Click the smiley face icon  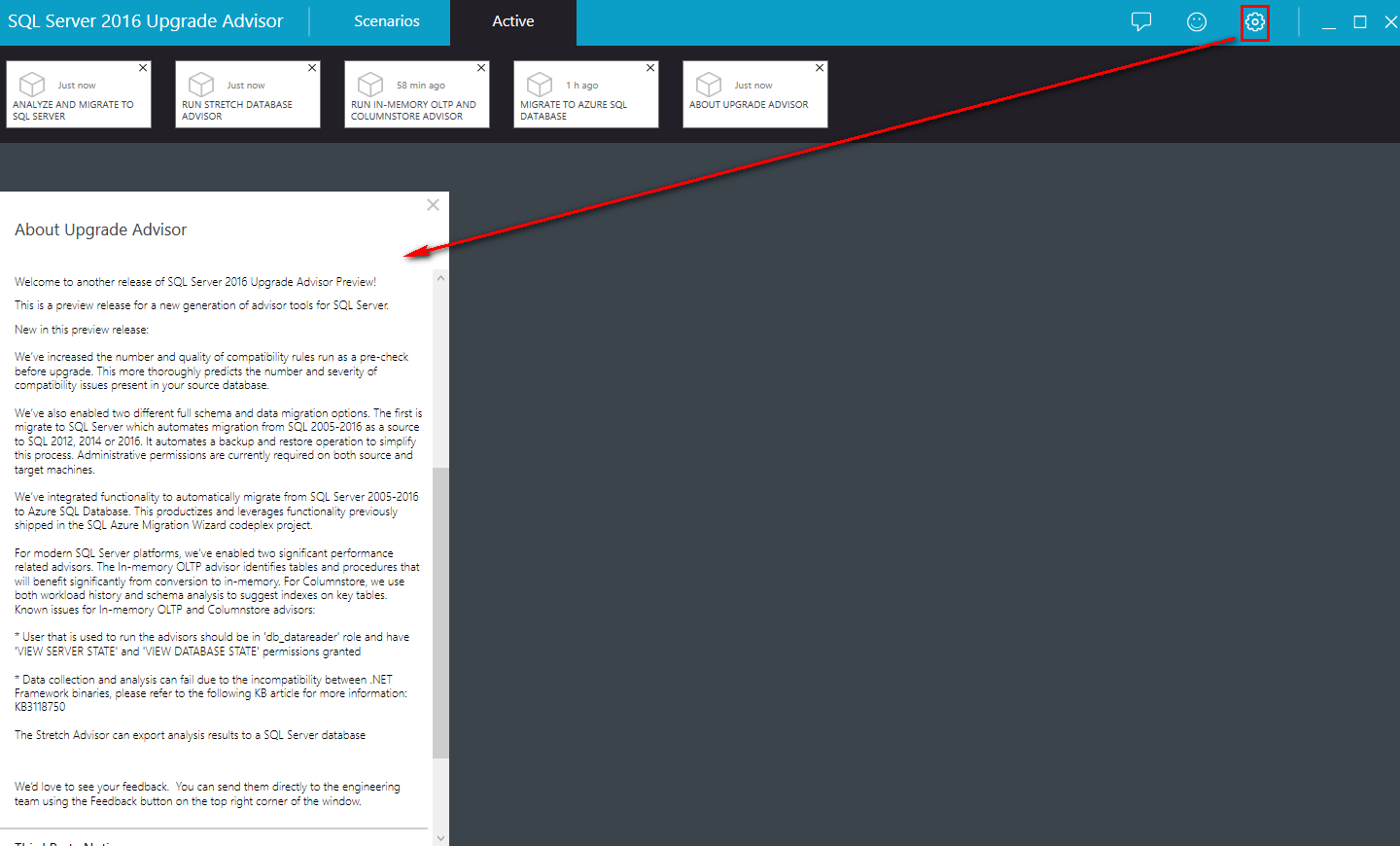(1197, 21)
